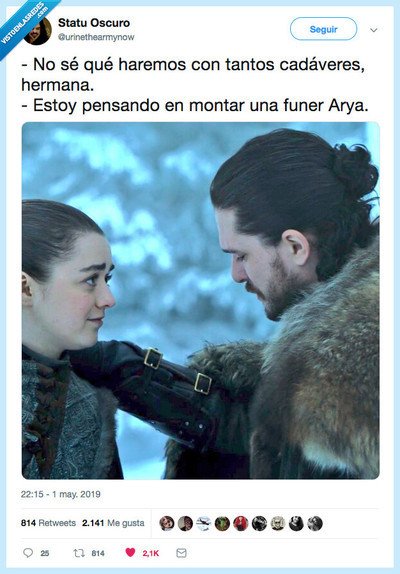Open the Statu Oscuro profile avatar
Image resolution: width=400 pixels, height=574 pixels.
(38, 31)
